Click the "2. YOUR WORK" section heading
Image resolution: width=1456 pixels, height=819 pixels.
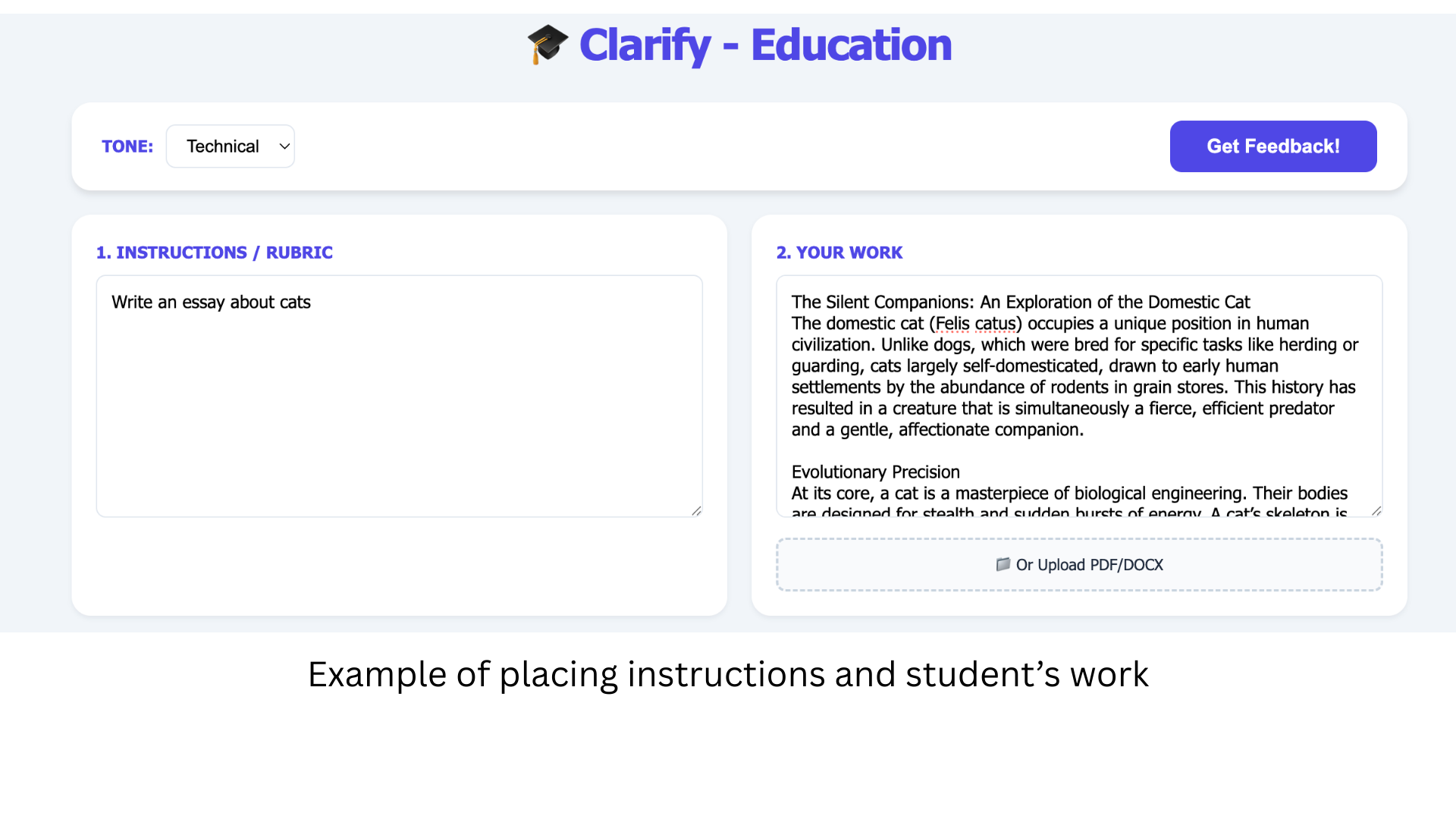pyautogui.click(x=839, y=253)
